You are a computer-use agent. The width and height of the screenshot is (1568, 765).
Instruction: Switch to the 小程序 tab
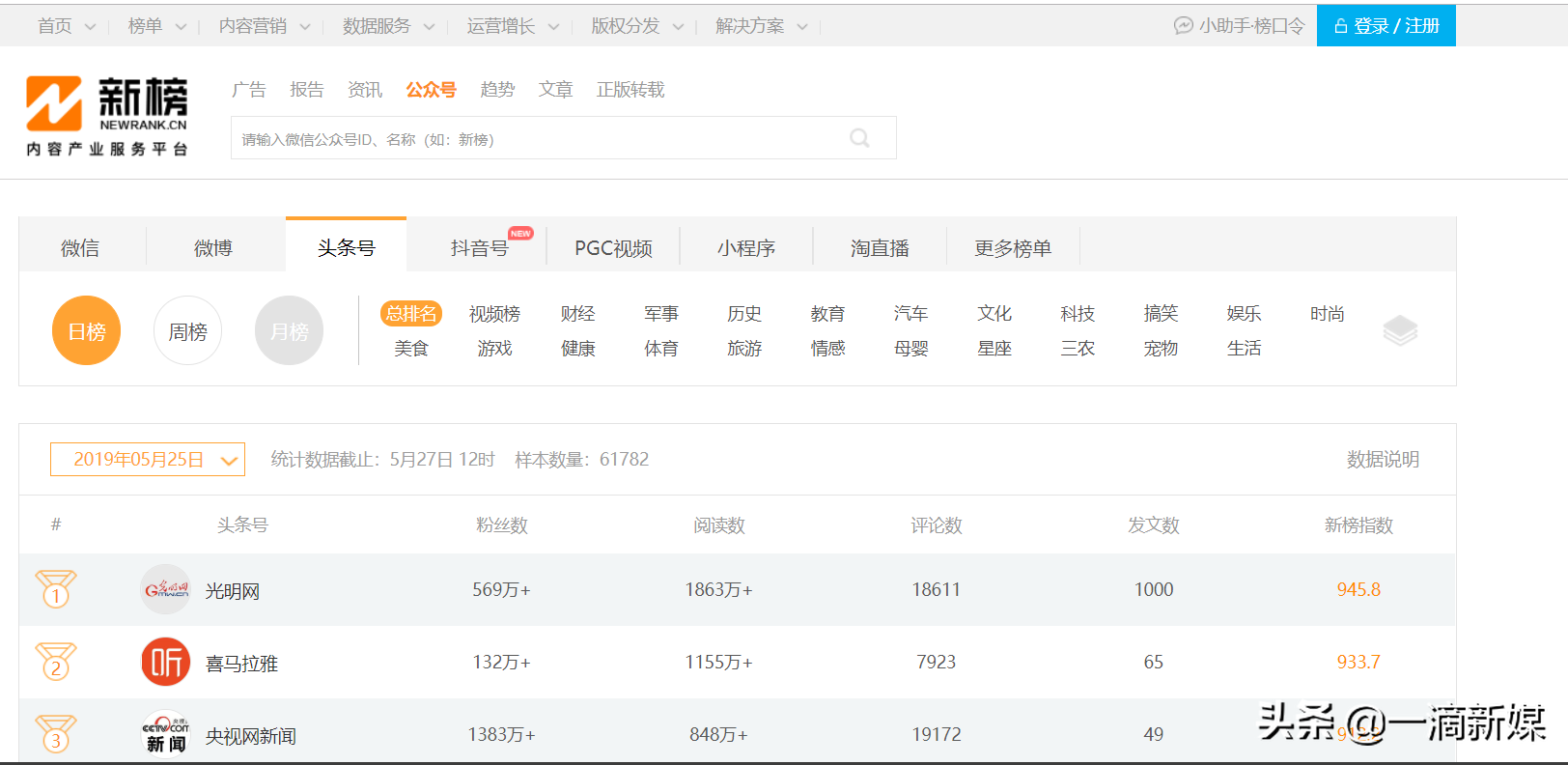coord(746,248)
